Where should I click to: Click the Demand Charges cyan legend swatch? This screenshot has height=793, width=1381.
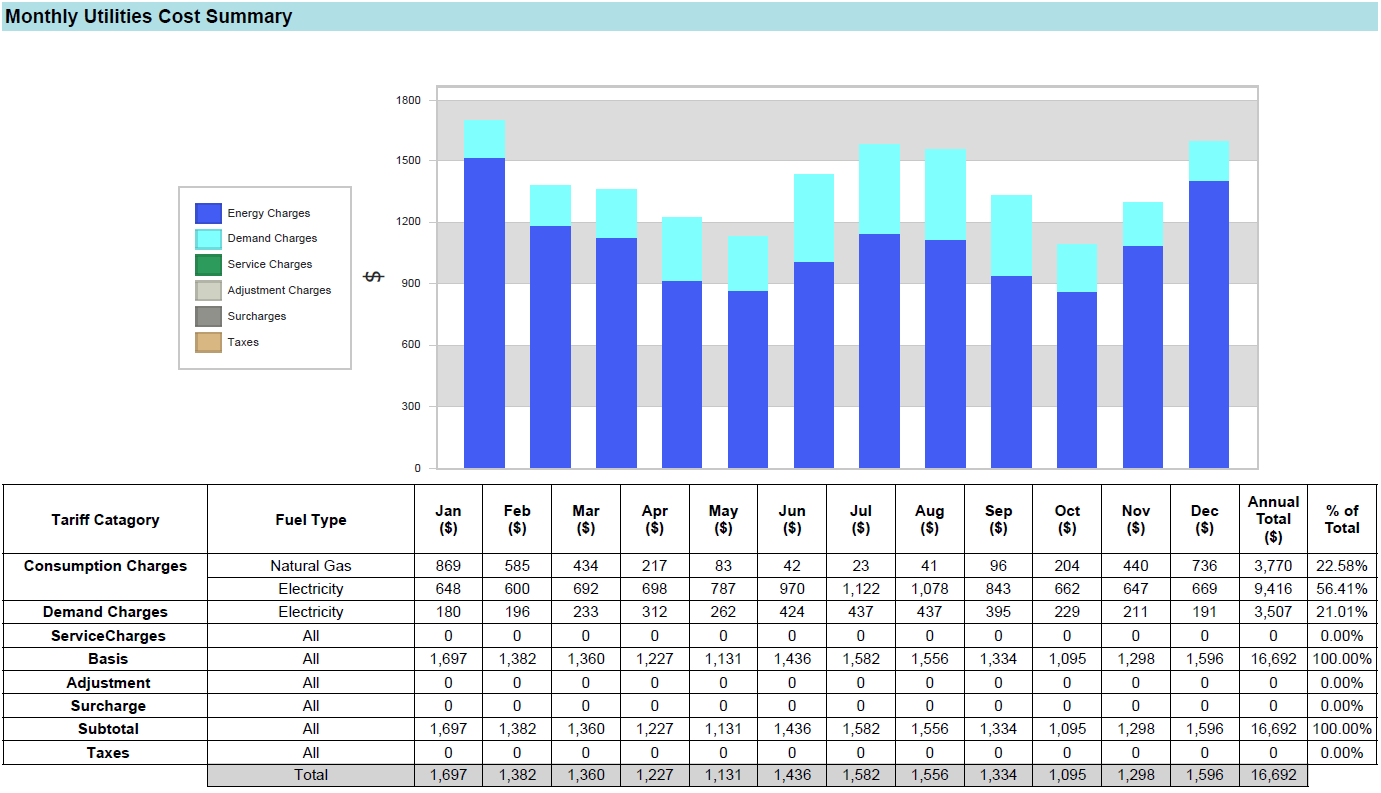pos(208,239)
